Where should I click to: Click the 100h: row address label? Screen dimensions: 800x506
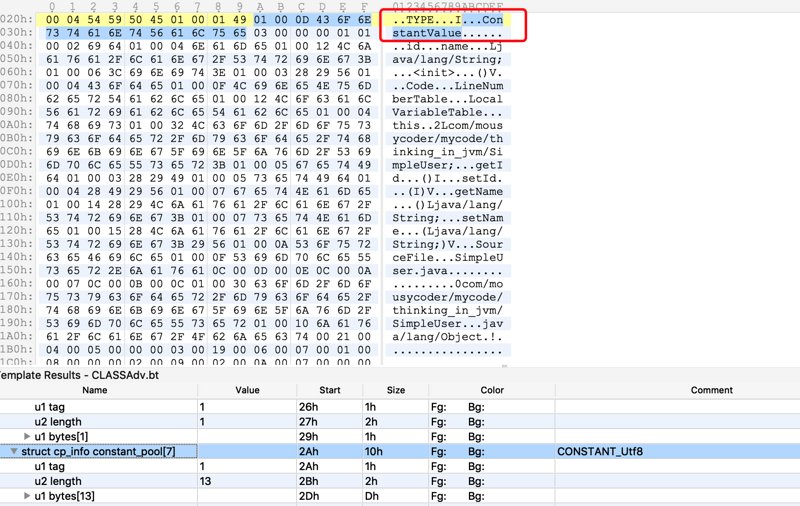17,204
